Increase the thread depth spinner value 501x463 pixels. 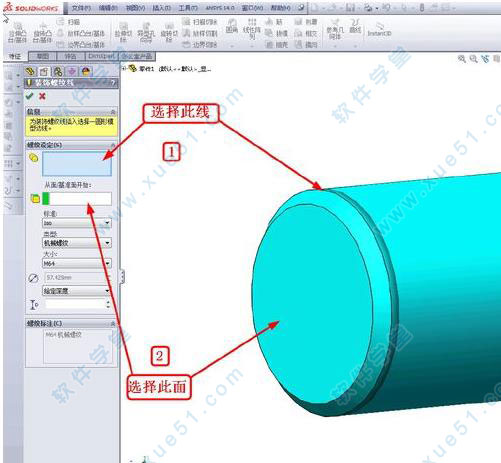(108, 302)
